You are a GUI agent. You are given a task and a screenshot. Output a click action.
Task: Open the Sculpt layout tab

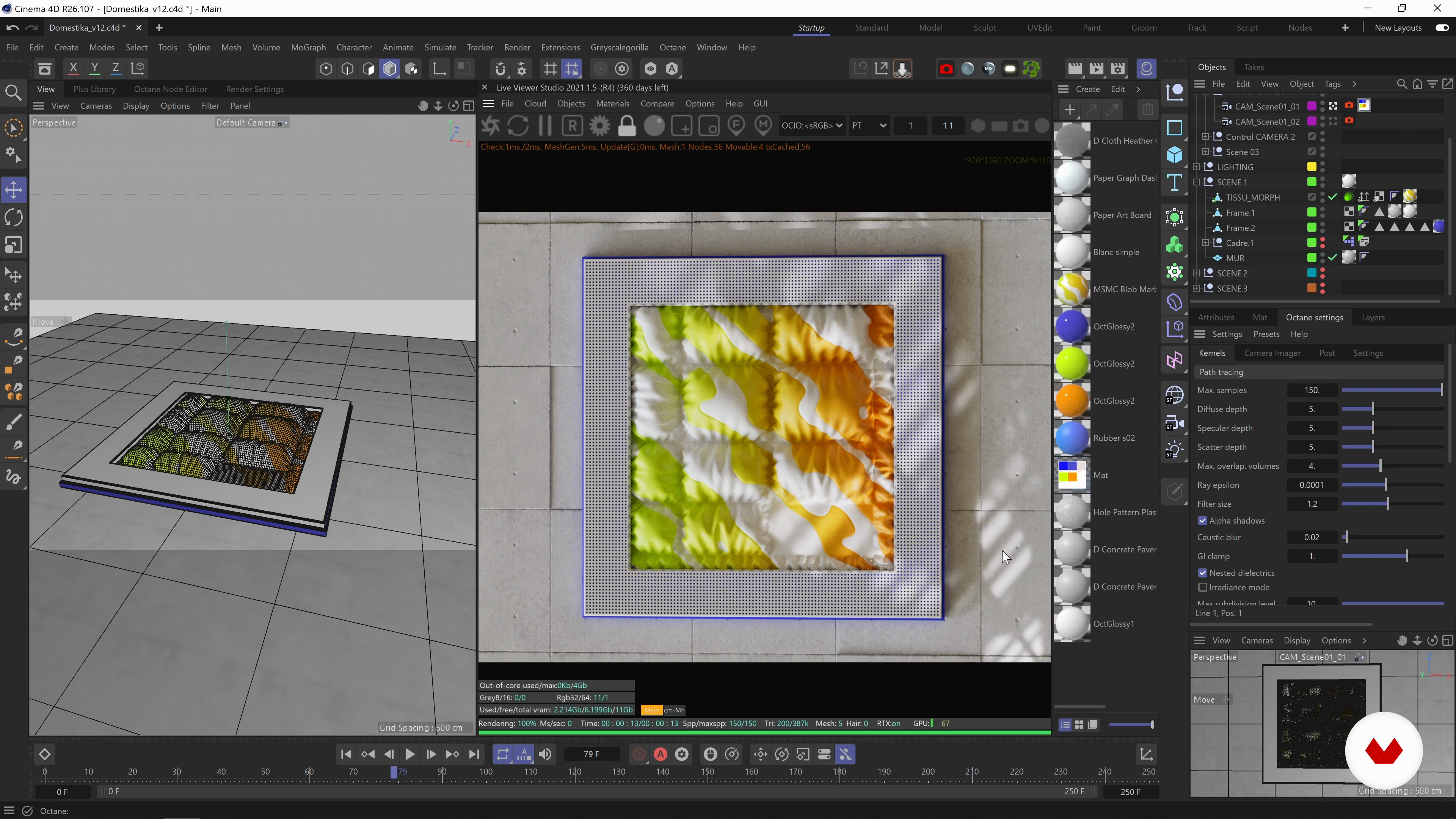(985, 28)
